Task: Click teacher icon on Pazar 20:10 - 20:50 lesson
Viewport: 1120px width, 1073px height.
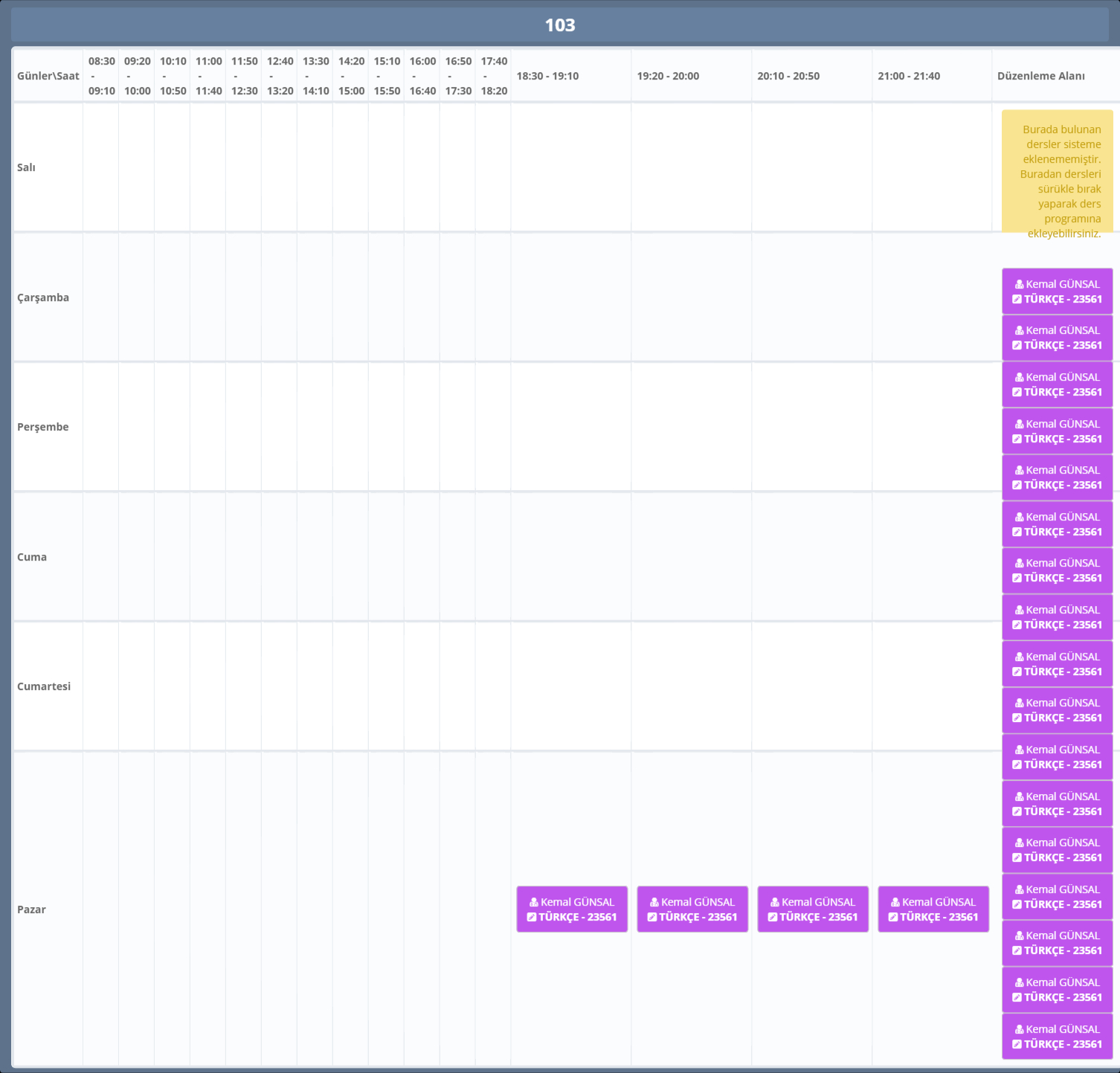Action: 774,902
